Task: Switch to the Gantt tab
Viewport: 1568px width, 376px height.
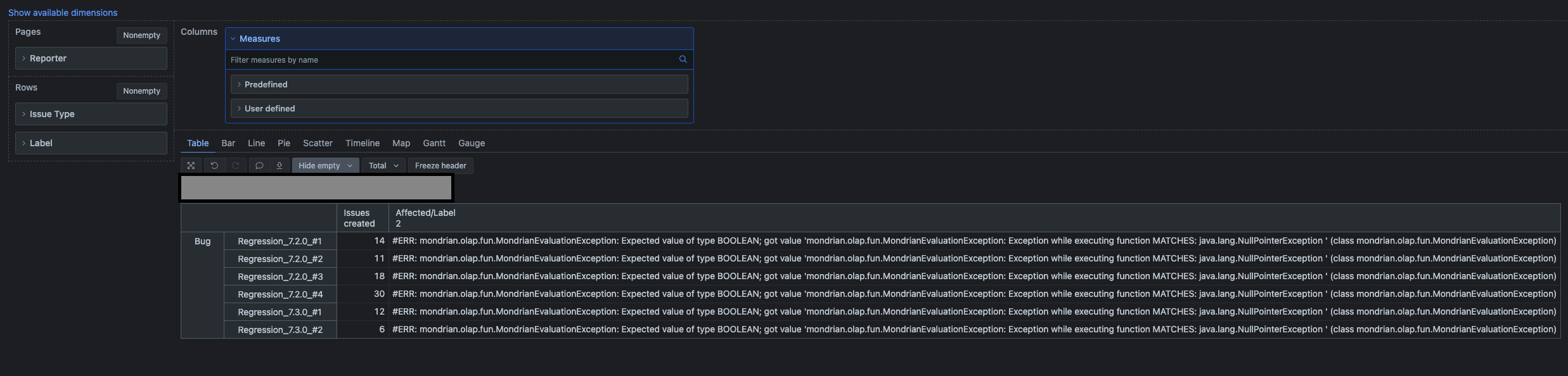Action: (x=434, y=143)
